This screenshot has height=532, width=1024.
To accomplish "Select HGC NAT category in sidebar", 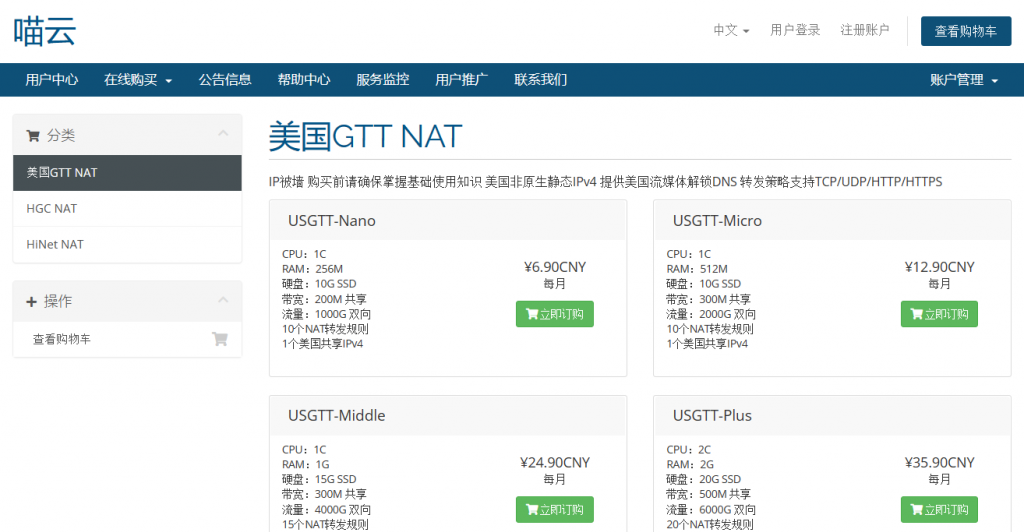I will click(52, 208).
